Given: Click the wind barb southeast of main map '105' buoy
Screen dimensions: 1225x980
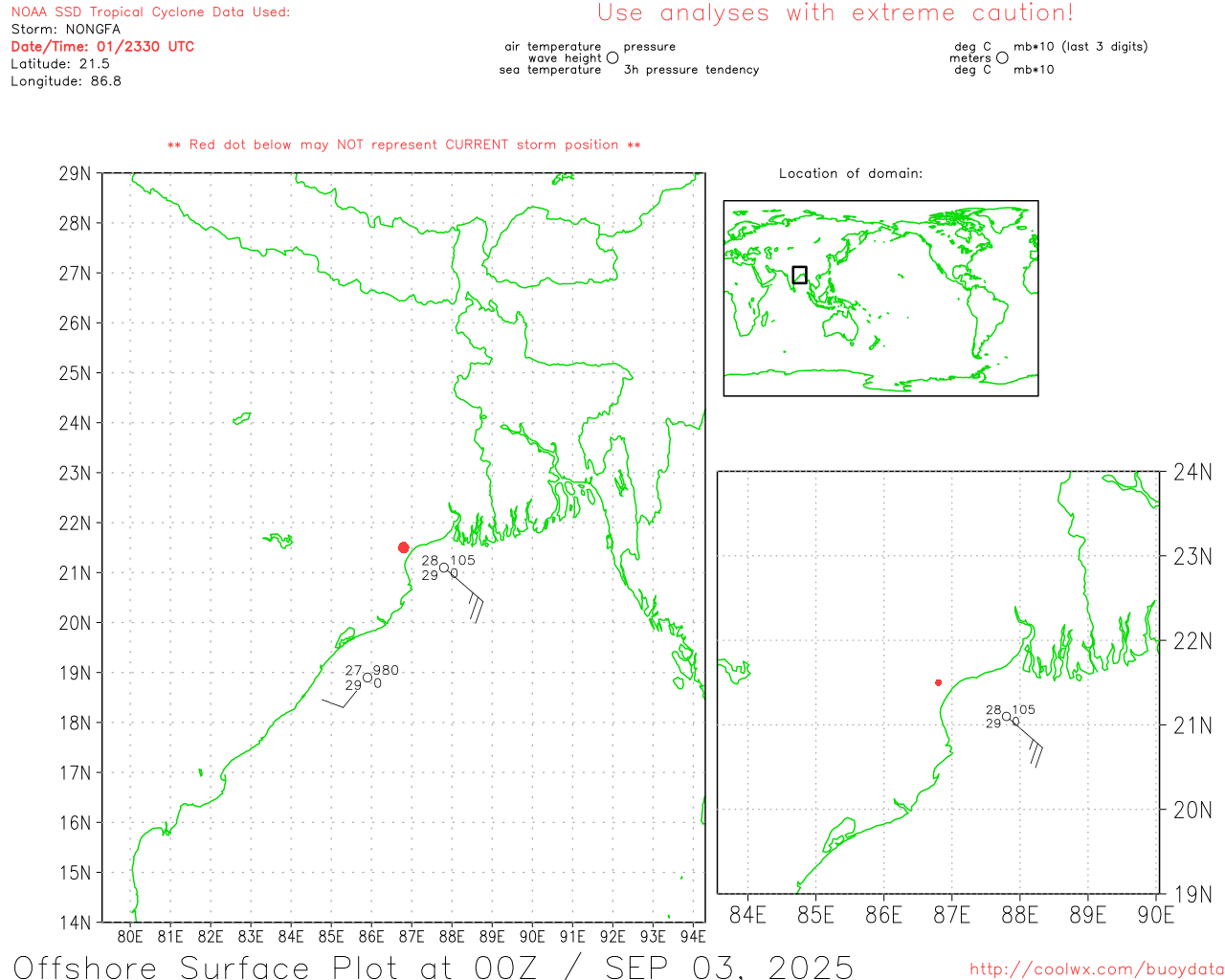Looking at the screenshot, I should coord(467,597).
